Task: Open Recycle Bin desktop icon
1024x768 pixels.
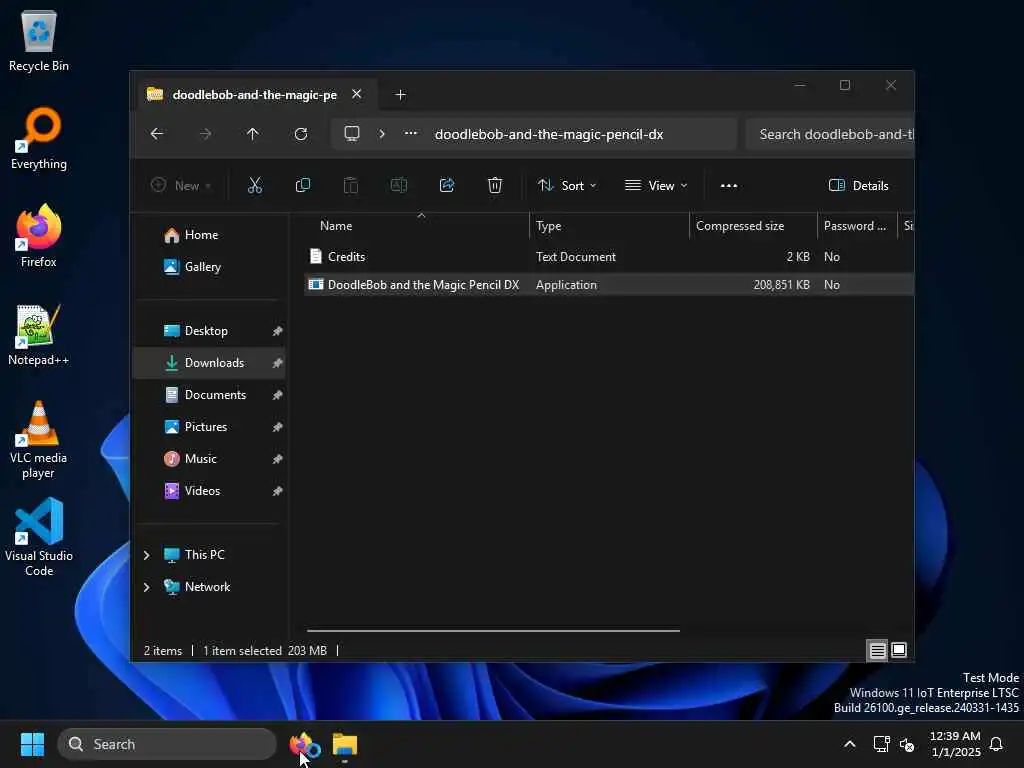Action: [x=39, y=40]
